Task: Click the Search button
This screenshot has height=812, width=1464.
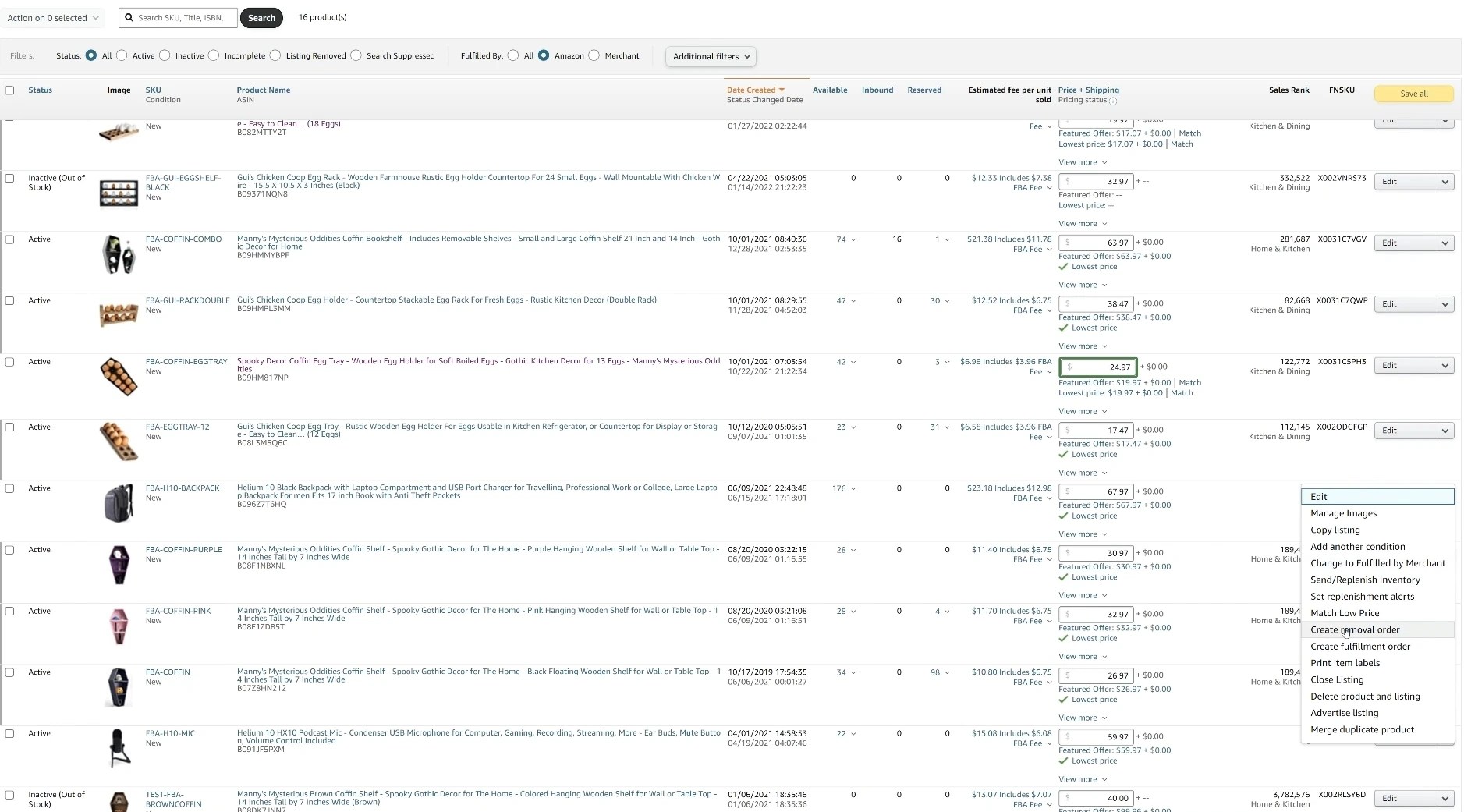Action: coord(261,18)
